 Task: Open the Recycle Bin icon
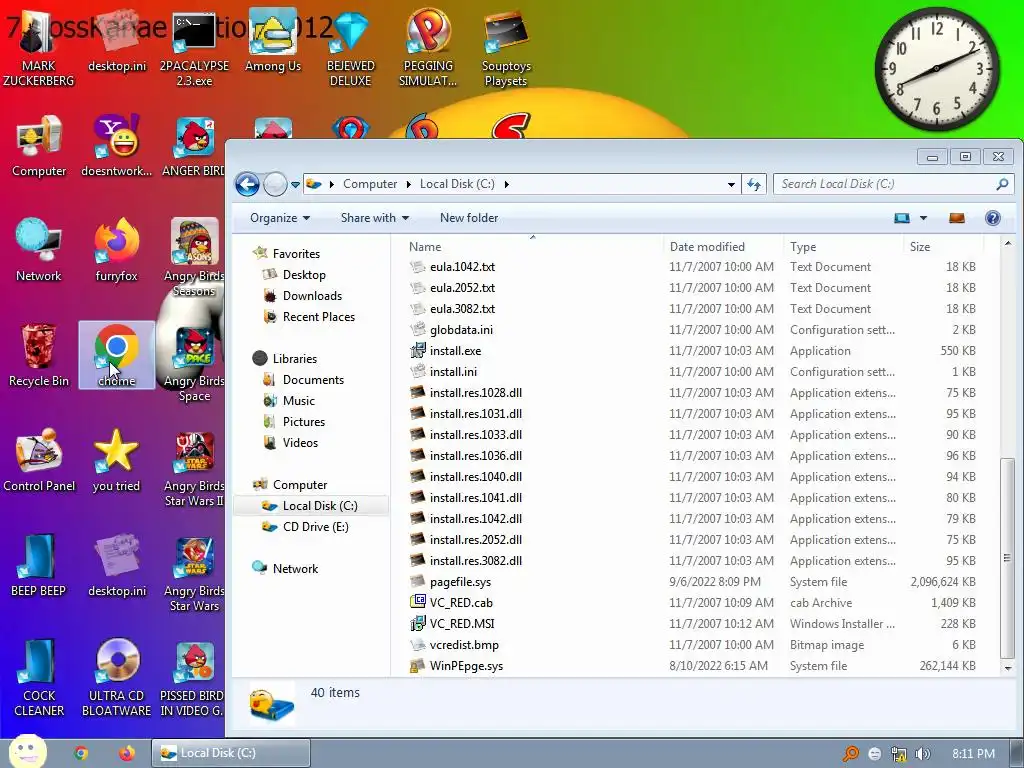39,355
